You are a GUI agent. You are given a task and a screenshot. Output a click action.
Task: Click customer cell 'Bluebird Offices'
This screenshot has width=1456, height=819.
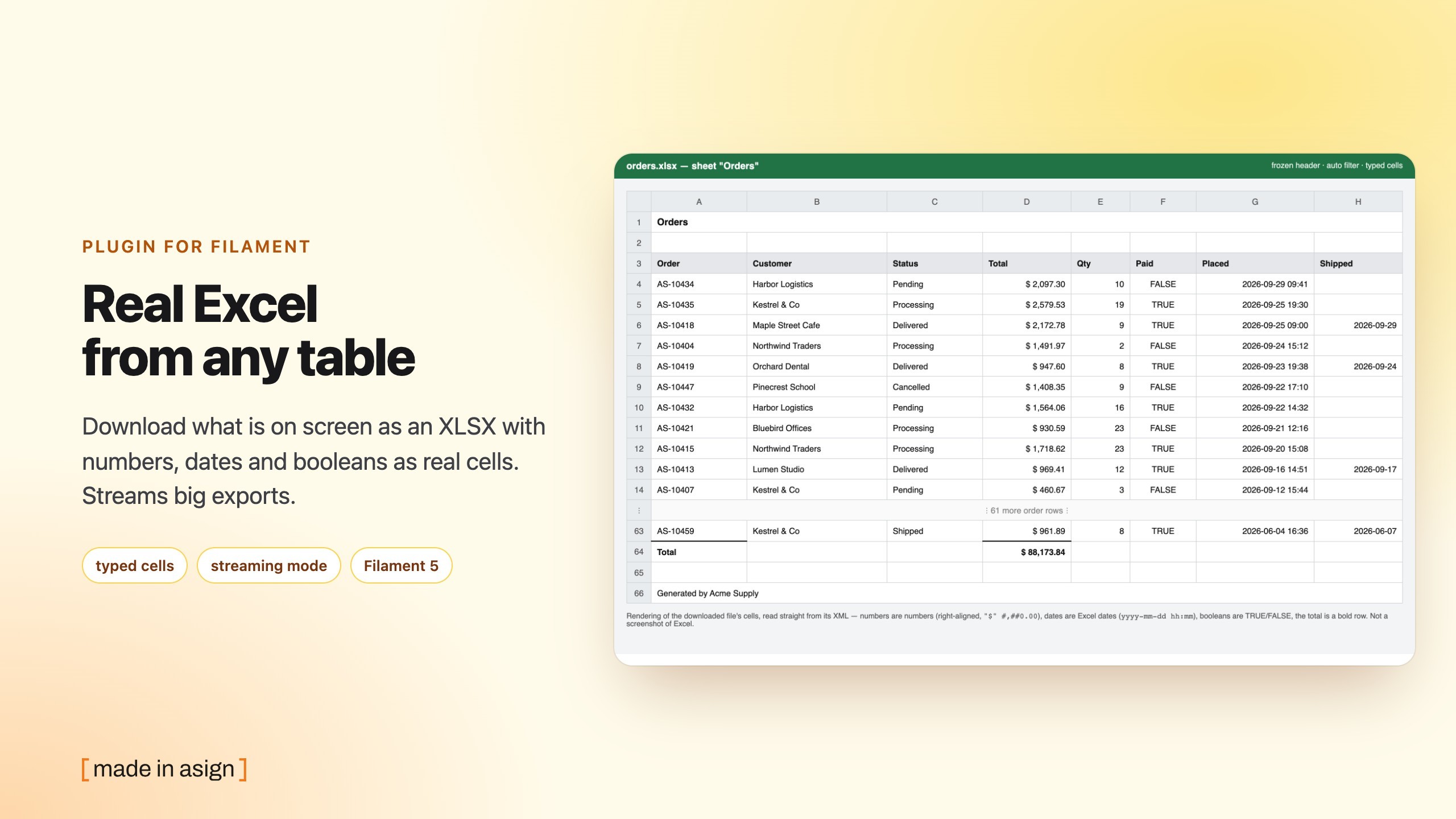816,428
